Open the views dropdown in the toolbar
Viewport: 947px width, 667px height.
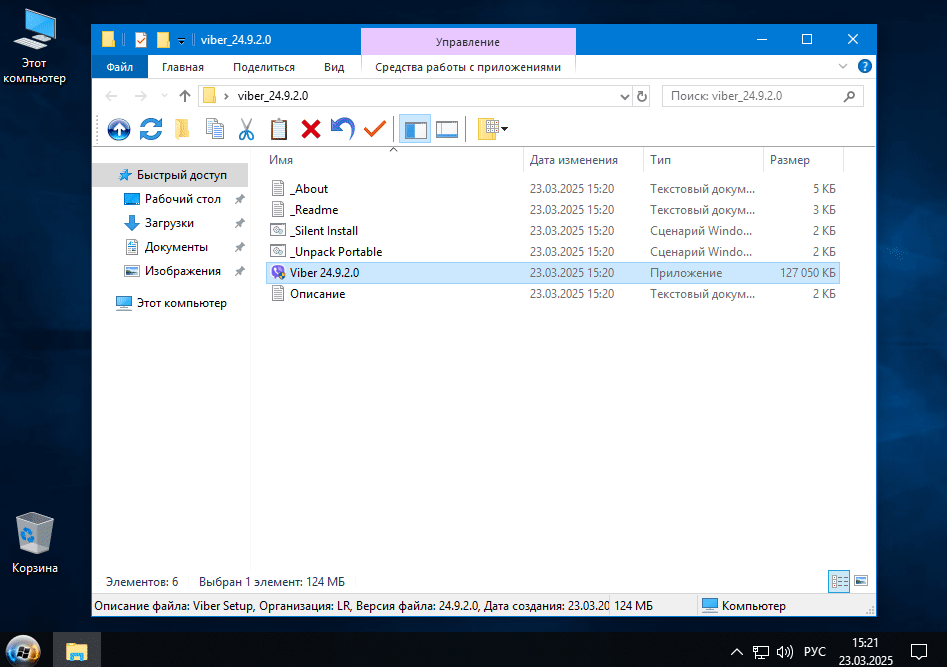point(493,128)
